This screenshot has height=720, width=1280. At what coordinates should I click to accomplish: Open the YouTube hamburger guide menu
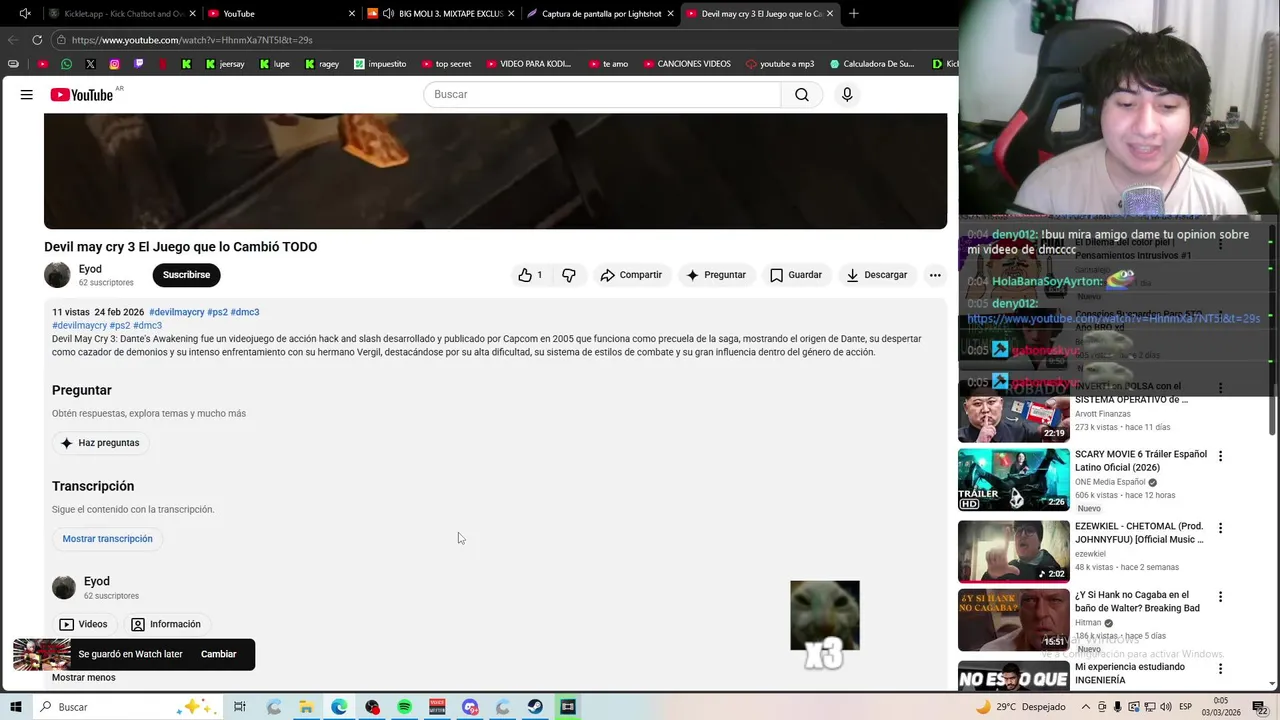click(x=27, y=94)
